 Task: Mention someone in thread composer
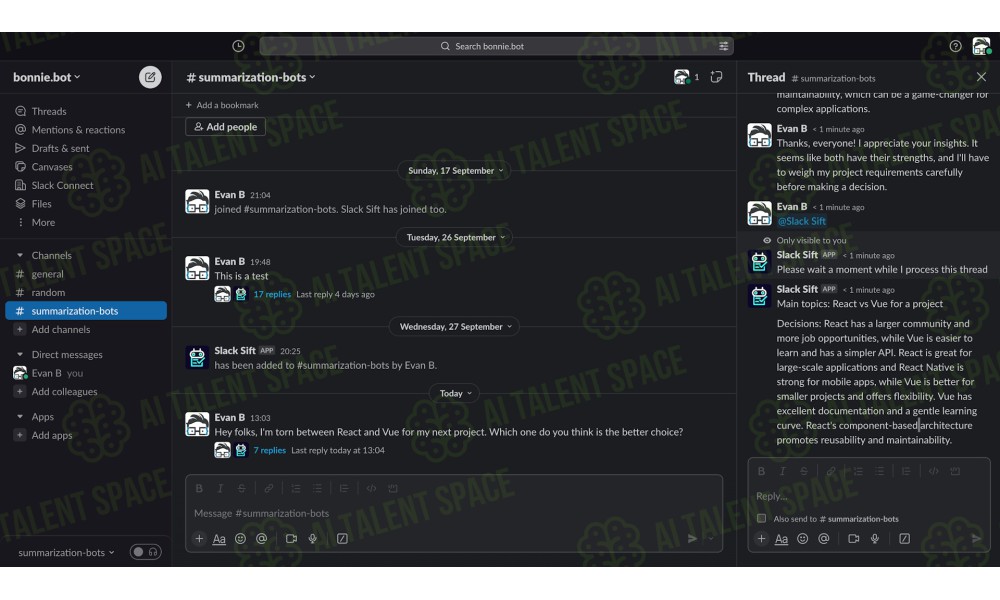tap(823, 539)
